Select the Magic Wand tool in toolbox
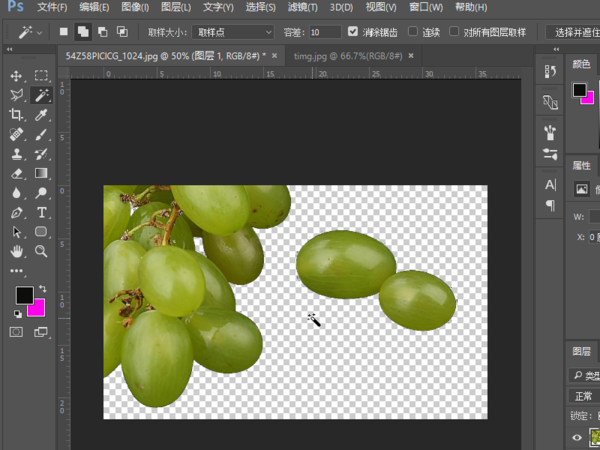The image size is (600, 450). tap(41, 95)
